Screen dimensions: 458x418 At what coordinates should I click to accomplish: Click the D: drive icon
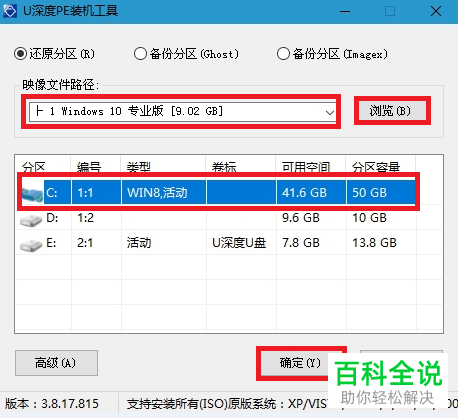click(31, 220)
